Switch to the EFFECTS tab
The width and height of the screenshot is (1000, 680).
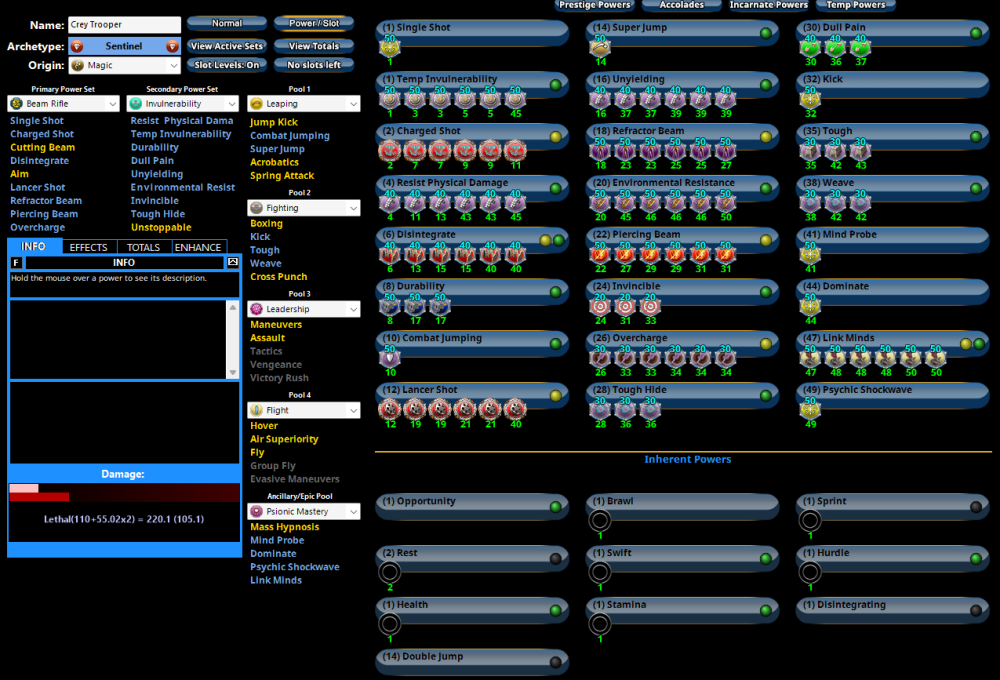click(x=89, y=247)
